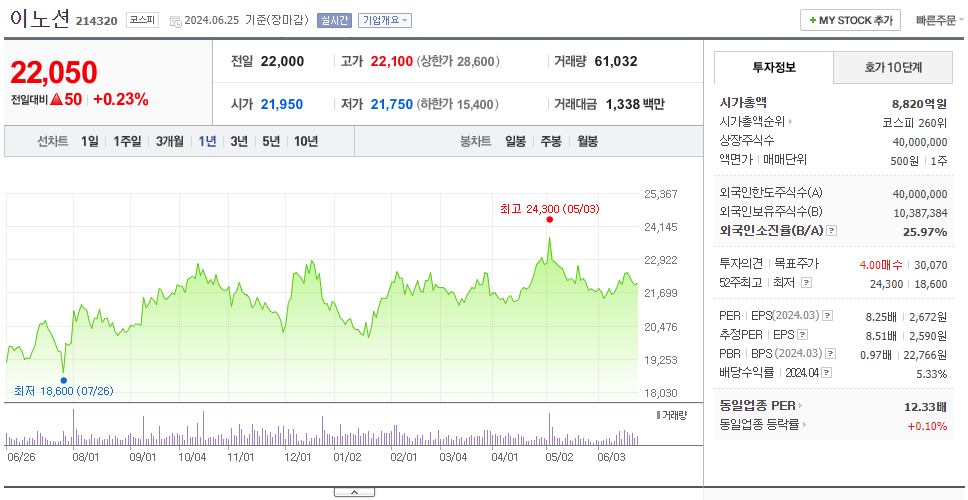
Task: Click current price 22,050
Action: pyautogui.click(x=54, y=73)
